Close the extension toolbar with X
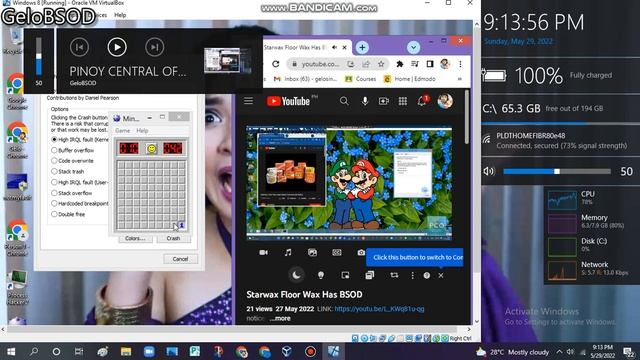 441,276
